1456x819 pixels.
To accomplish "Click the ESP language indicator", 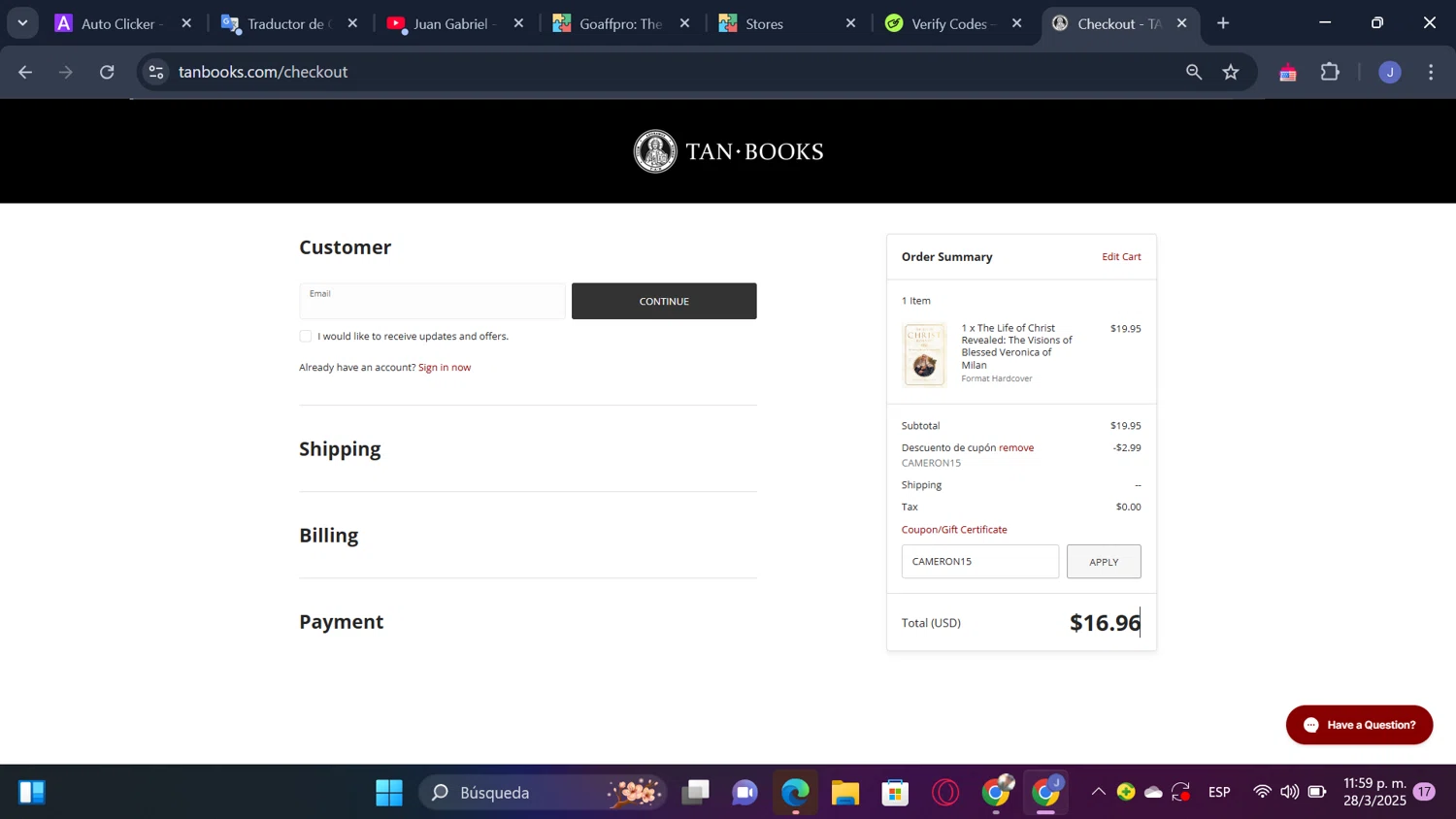I will (1219, 792).
